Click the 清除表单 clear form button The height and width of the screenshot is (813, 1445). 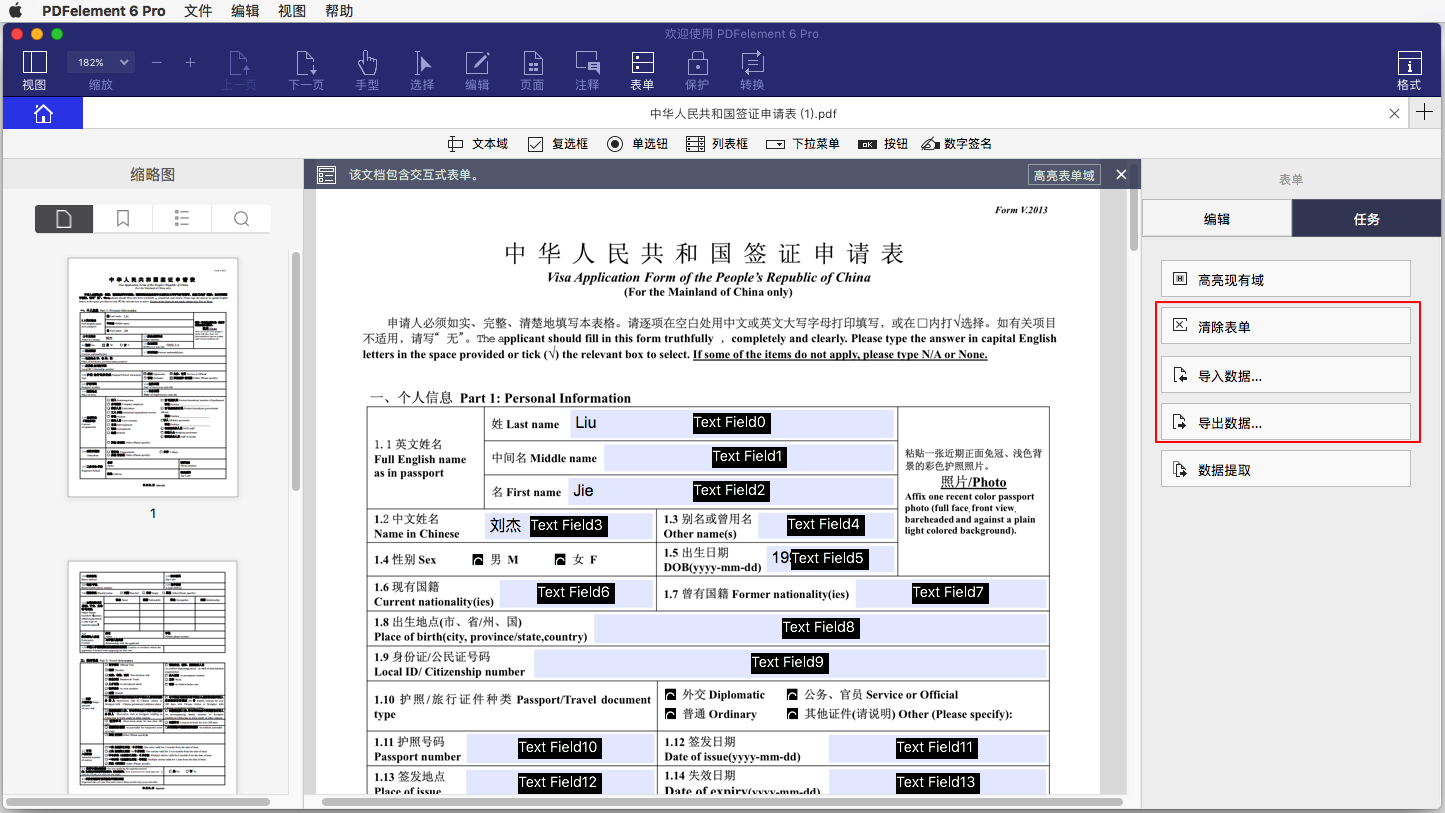pyautogui.click(x=1286, y=324)
